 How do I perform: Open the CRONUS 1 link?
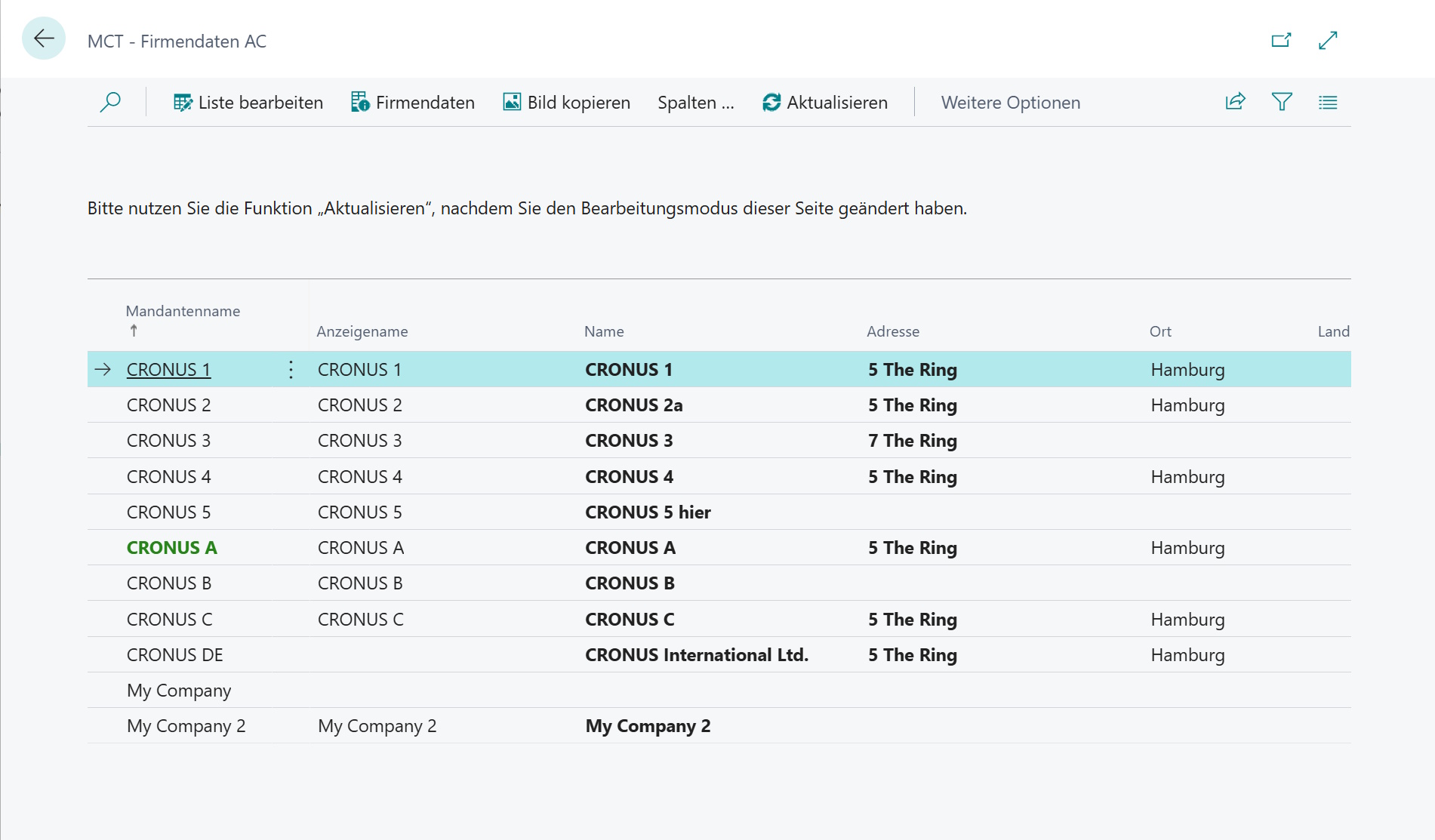(169, 369)
